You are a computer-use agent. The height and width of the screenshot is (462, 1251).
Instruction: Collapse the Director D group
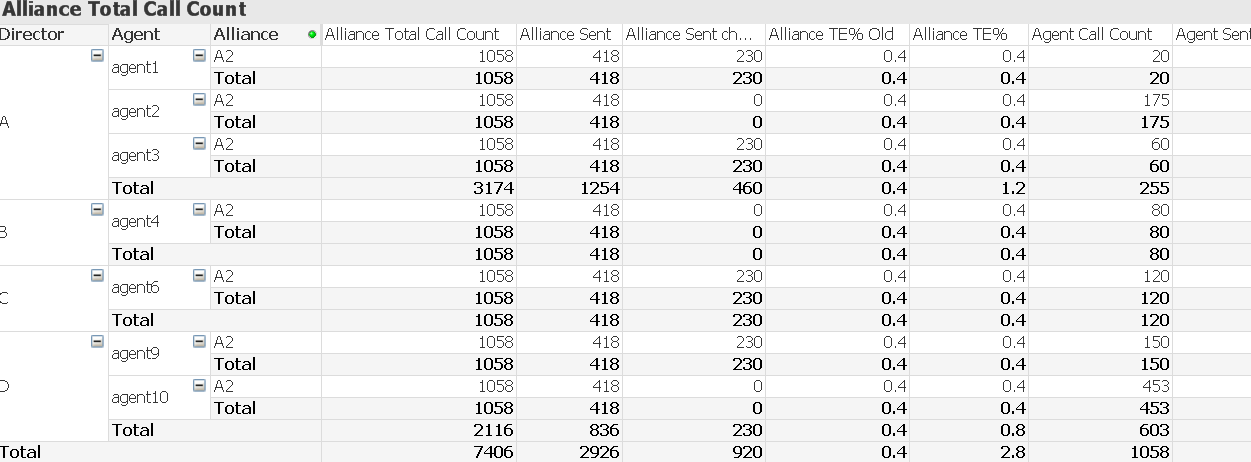tap(97, 342)
